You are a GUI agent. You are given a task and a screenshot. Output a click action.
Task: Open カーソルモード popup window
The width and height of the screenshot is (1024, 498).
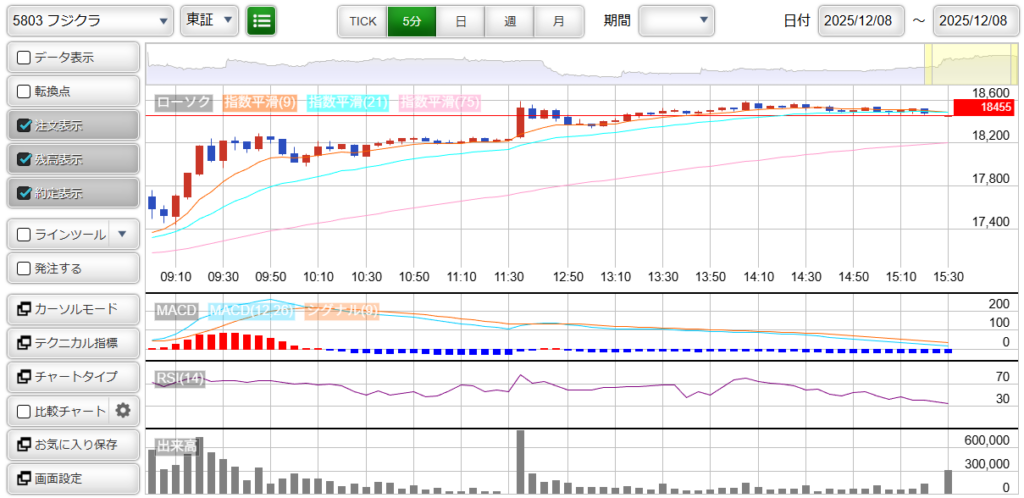click(71, 309)
